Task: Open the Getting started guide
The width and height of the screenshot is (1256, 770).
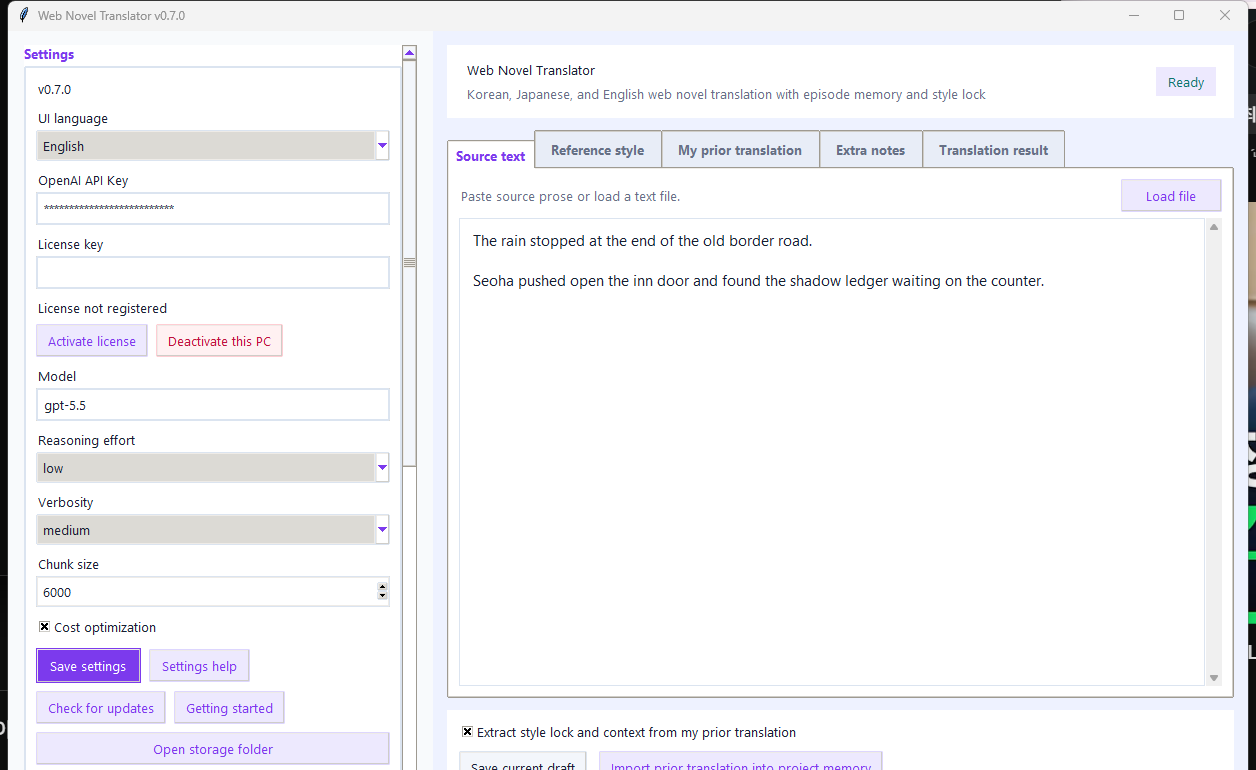Action: click(x=229, y=708)
